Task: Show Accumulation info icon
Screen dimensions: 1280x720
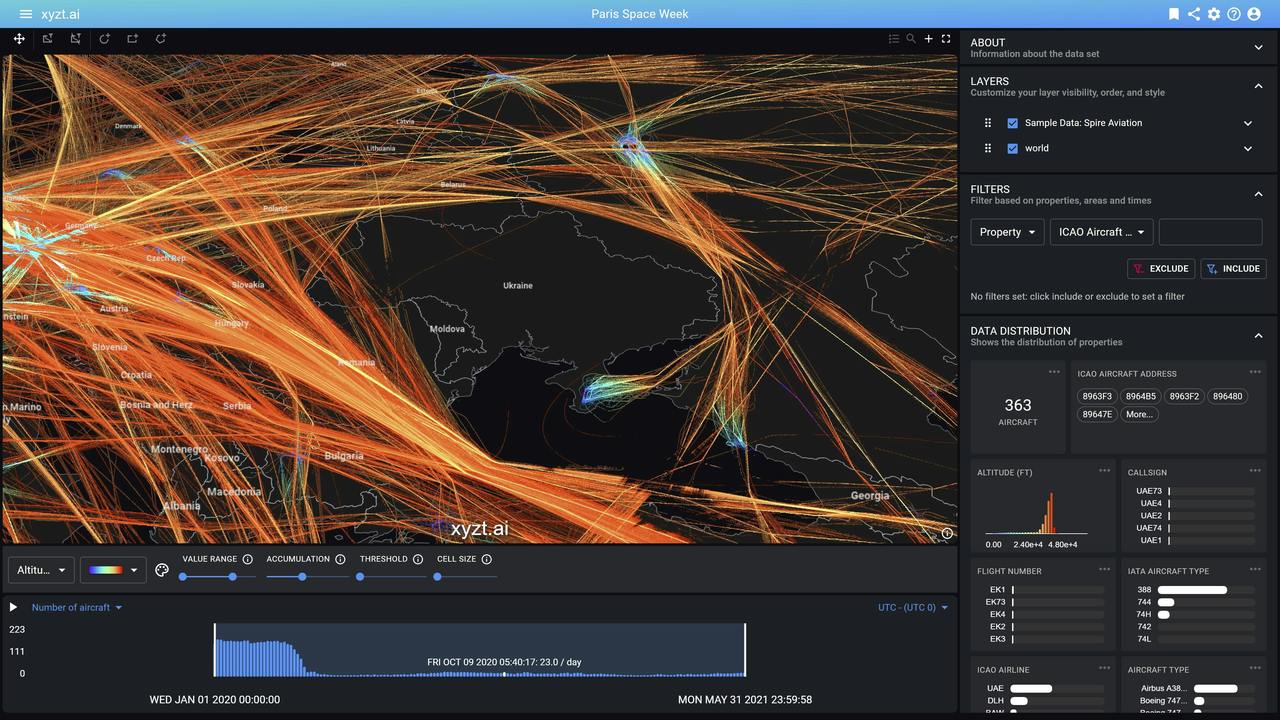Action: pos(340,559)
